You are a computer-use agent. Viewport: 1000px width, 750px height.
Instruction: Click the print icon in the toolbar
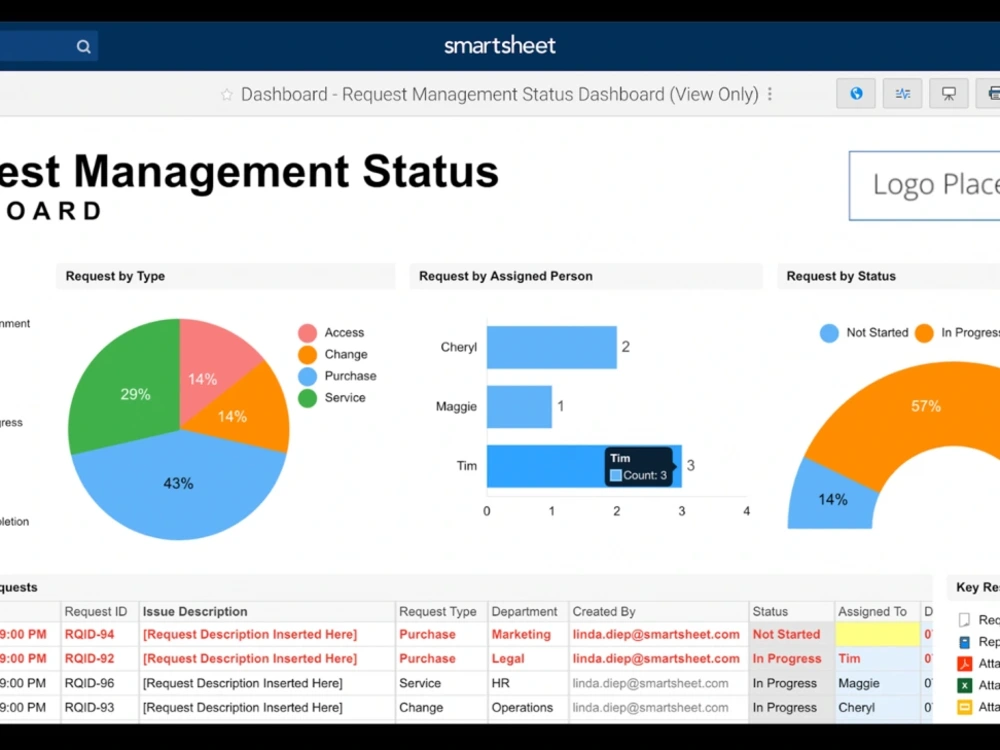tap(992, 93)
